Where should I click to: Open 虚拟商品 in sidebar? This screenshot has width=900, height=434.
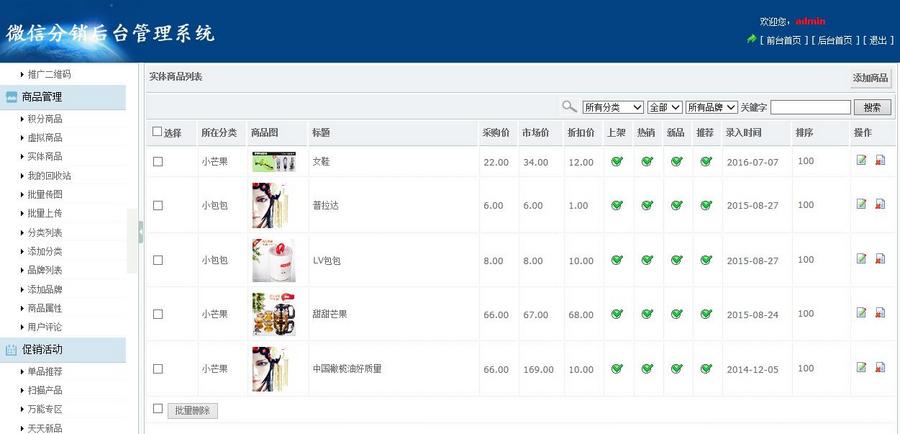pos(45,138)
